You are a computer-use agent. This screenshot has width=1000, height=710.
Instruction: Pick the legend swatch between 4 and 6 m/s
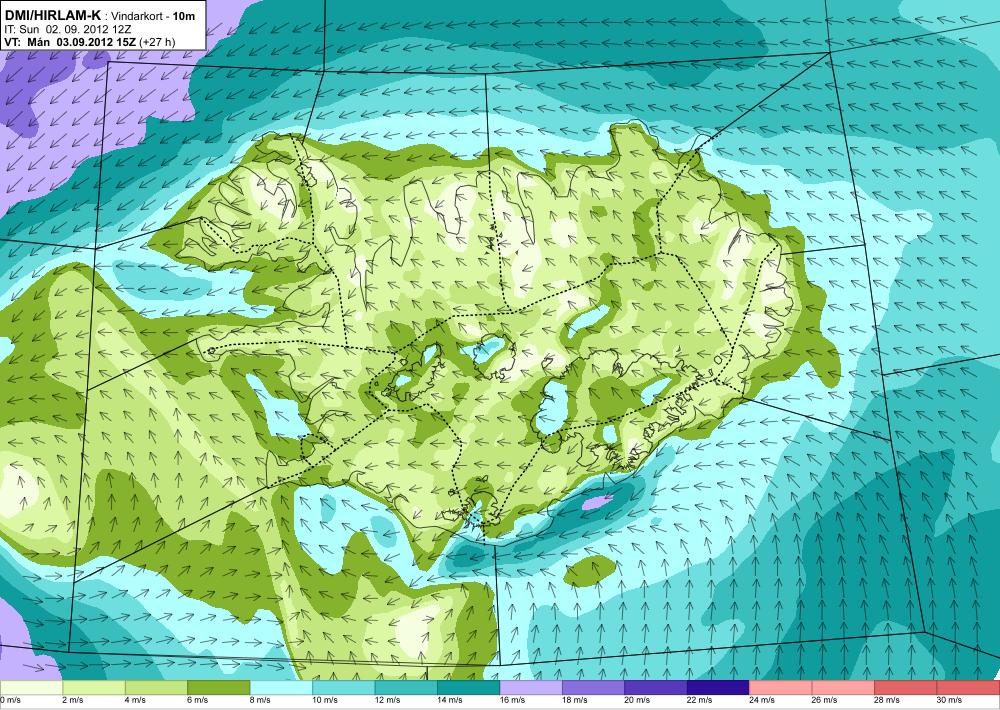point(156,688)
